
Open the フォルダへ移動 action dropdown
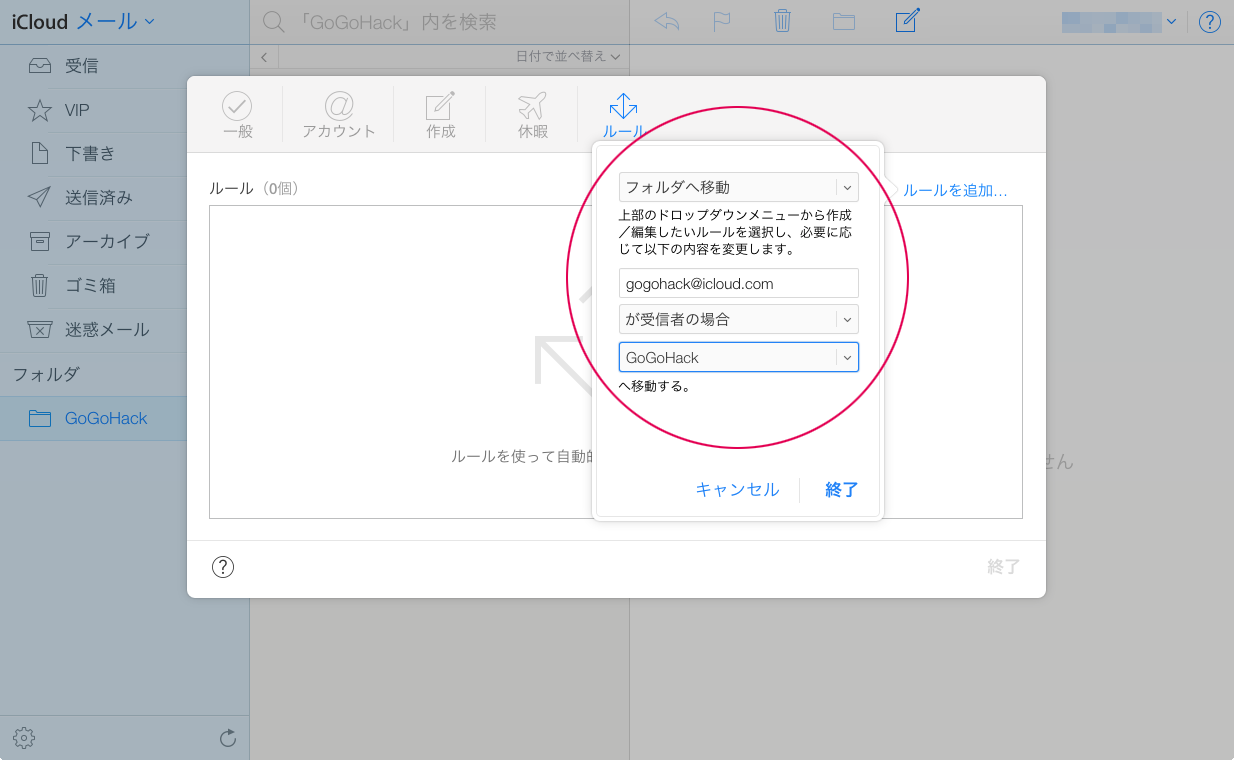click(739, 187)
